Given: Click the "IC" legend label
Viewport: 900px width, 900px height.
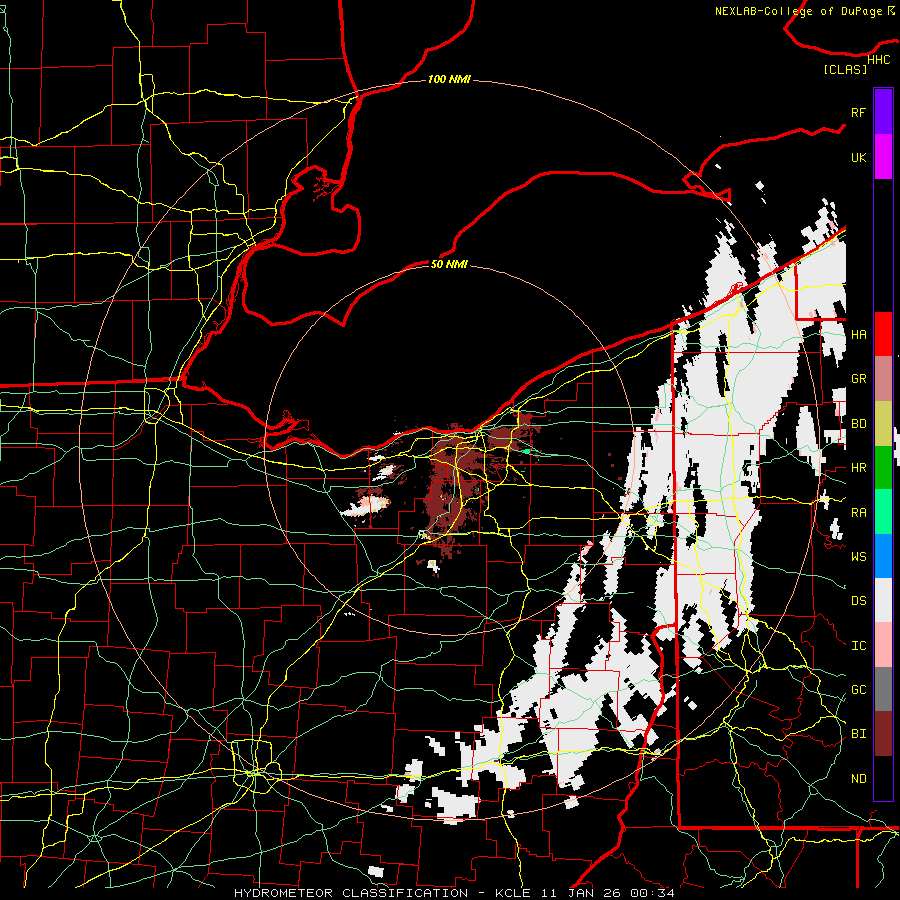Looking at the screenshot, I should 858,646.
